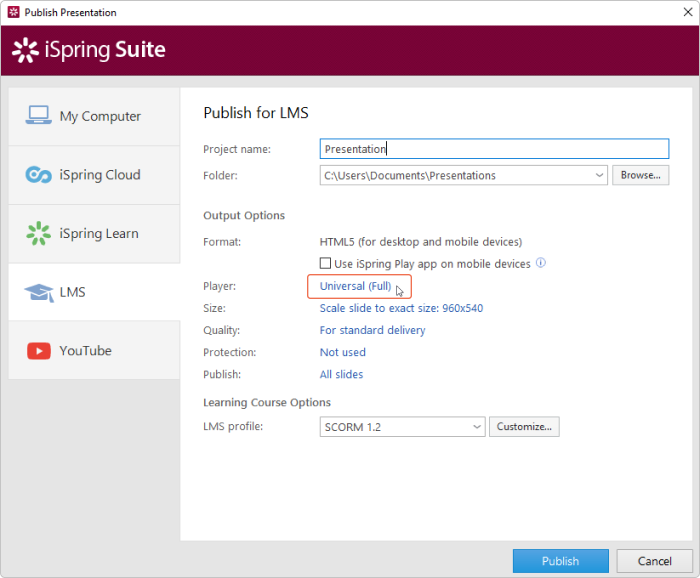Click into the Project name field
Image resolution: width=700 pixels, height=578 pixels.
point(494,149)
